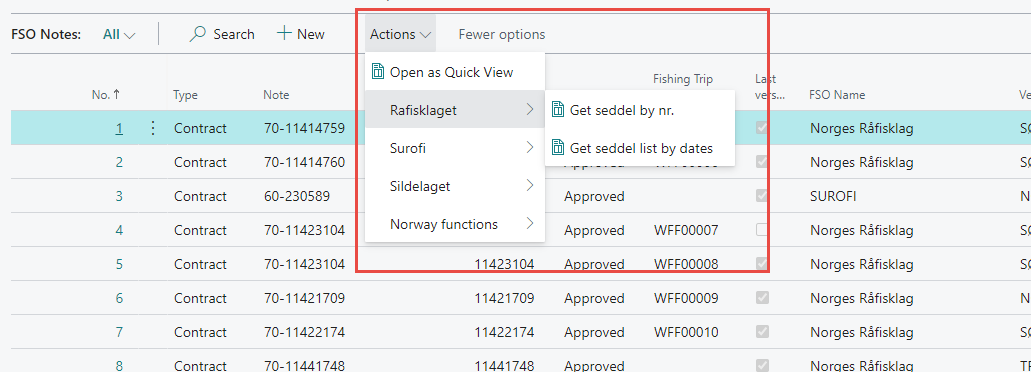Click the Get seddel by nr. icon

558,110
